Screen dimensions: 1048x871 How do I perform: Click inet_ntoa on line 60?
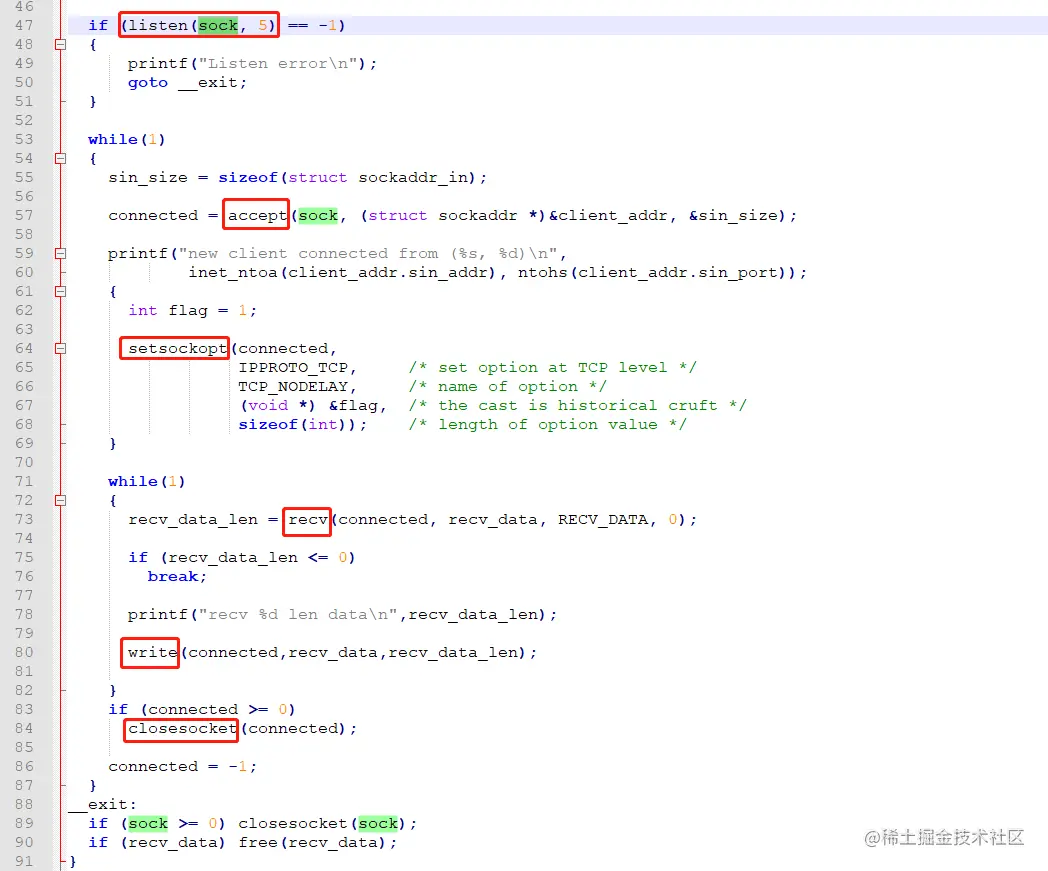click(x=233, y=273)
